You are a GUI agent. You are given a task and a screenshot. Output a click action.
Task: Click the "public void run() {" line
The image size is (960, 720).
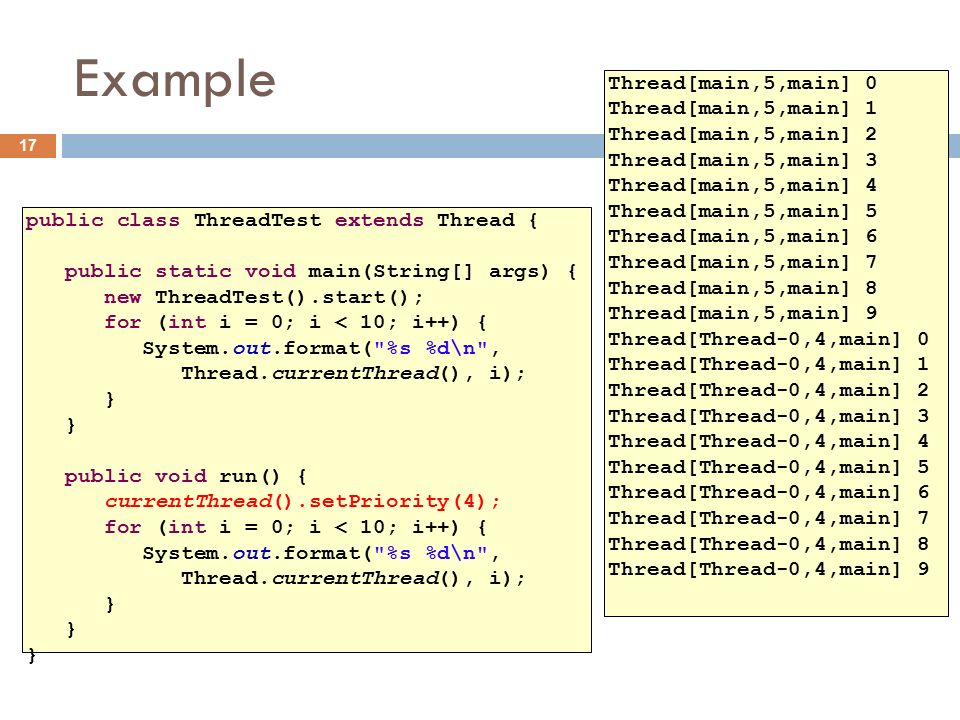click(186, 476)
